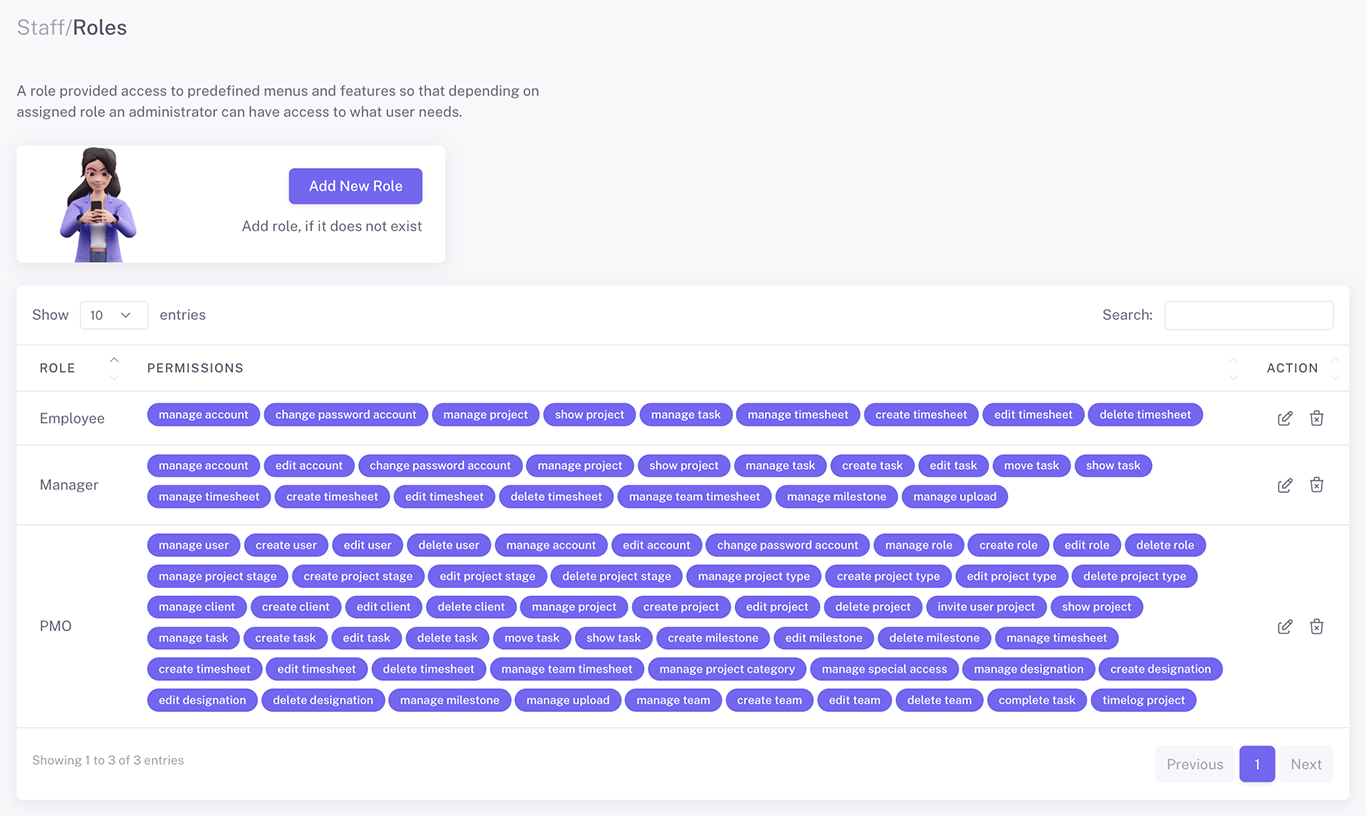Click the 'create designation' permission tag
This screenshot has height=816, width=1366.
coord(1161,669)
